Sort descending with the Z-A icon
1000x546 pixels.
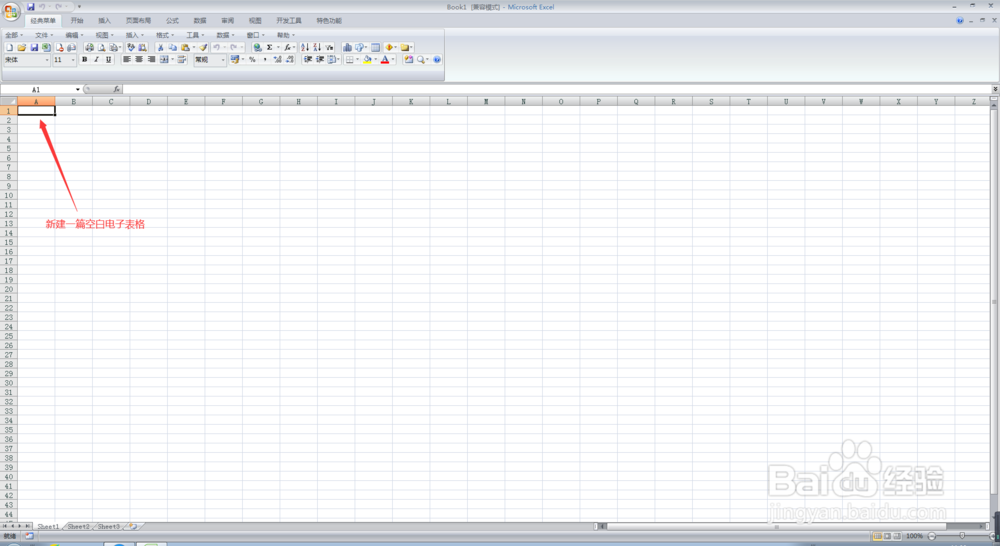pyautogui.click(x=317, y=47)
